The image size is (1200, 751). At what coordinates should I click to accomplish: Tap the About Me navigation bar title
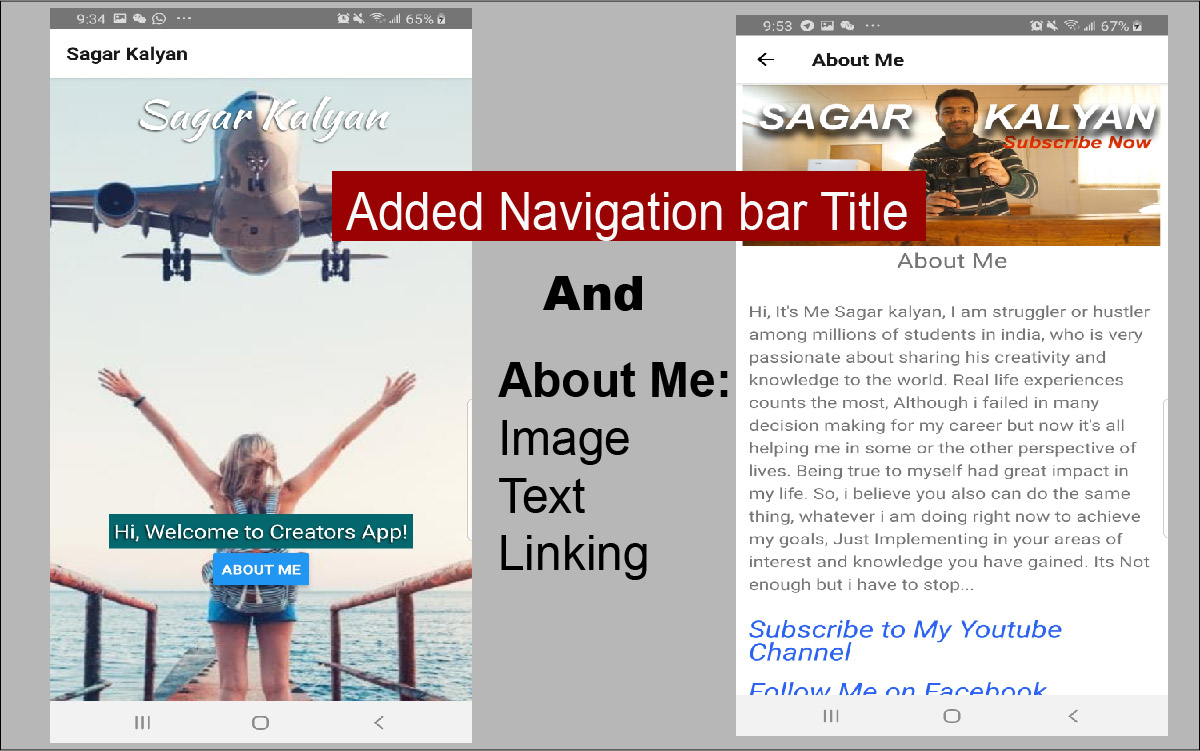pyautogui.click(x=858, y=60)
